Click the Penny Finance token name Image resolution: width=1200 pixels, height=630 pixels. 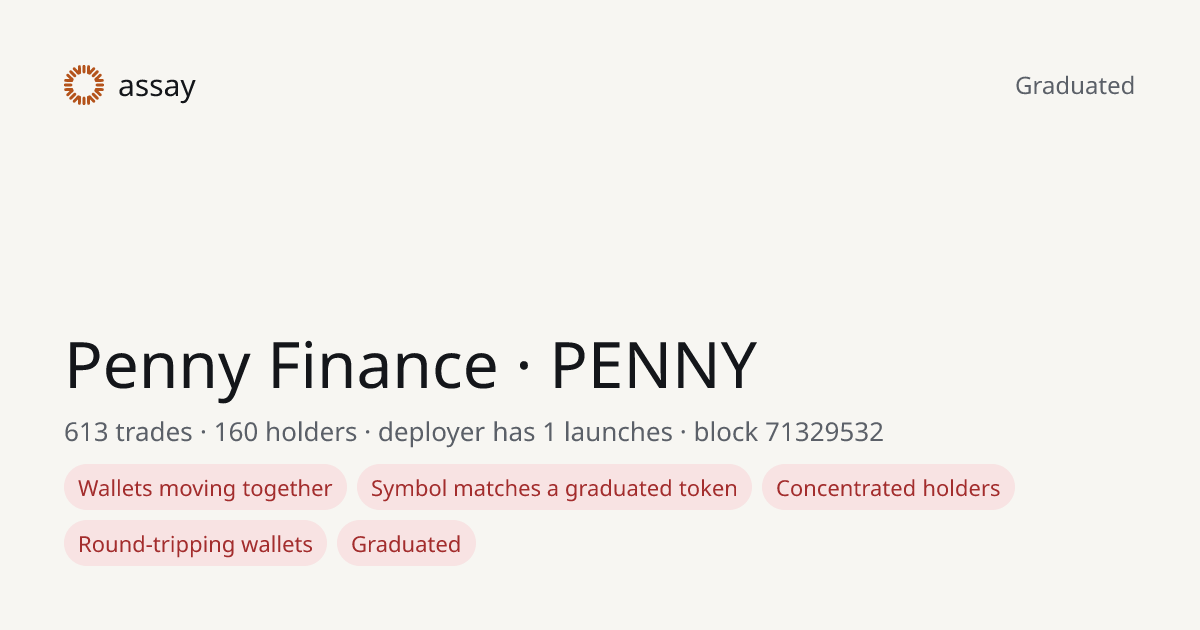[281, 366]
